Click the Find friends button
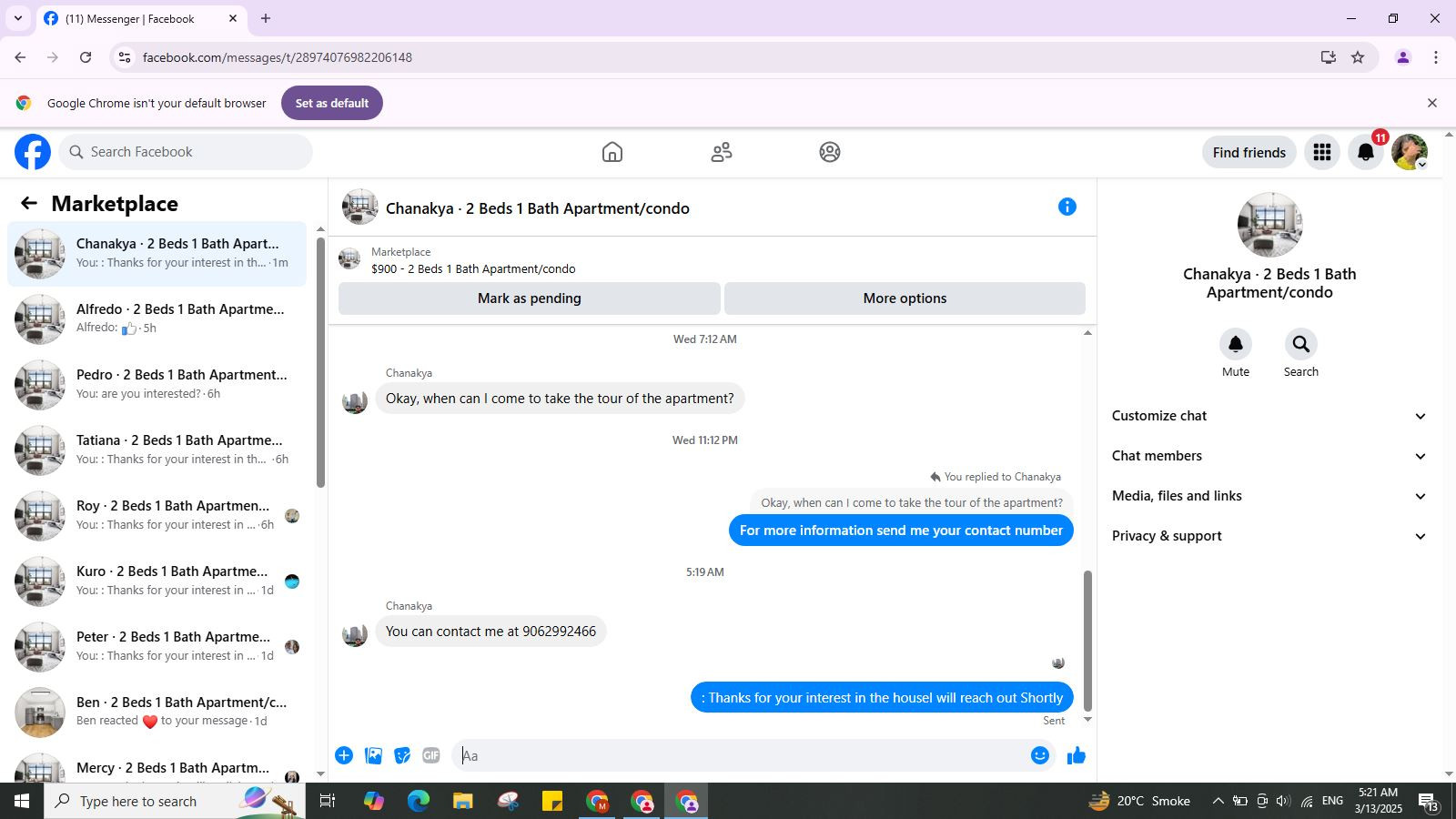 (1249, 152)
